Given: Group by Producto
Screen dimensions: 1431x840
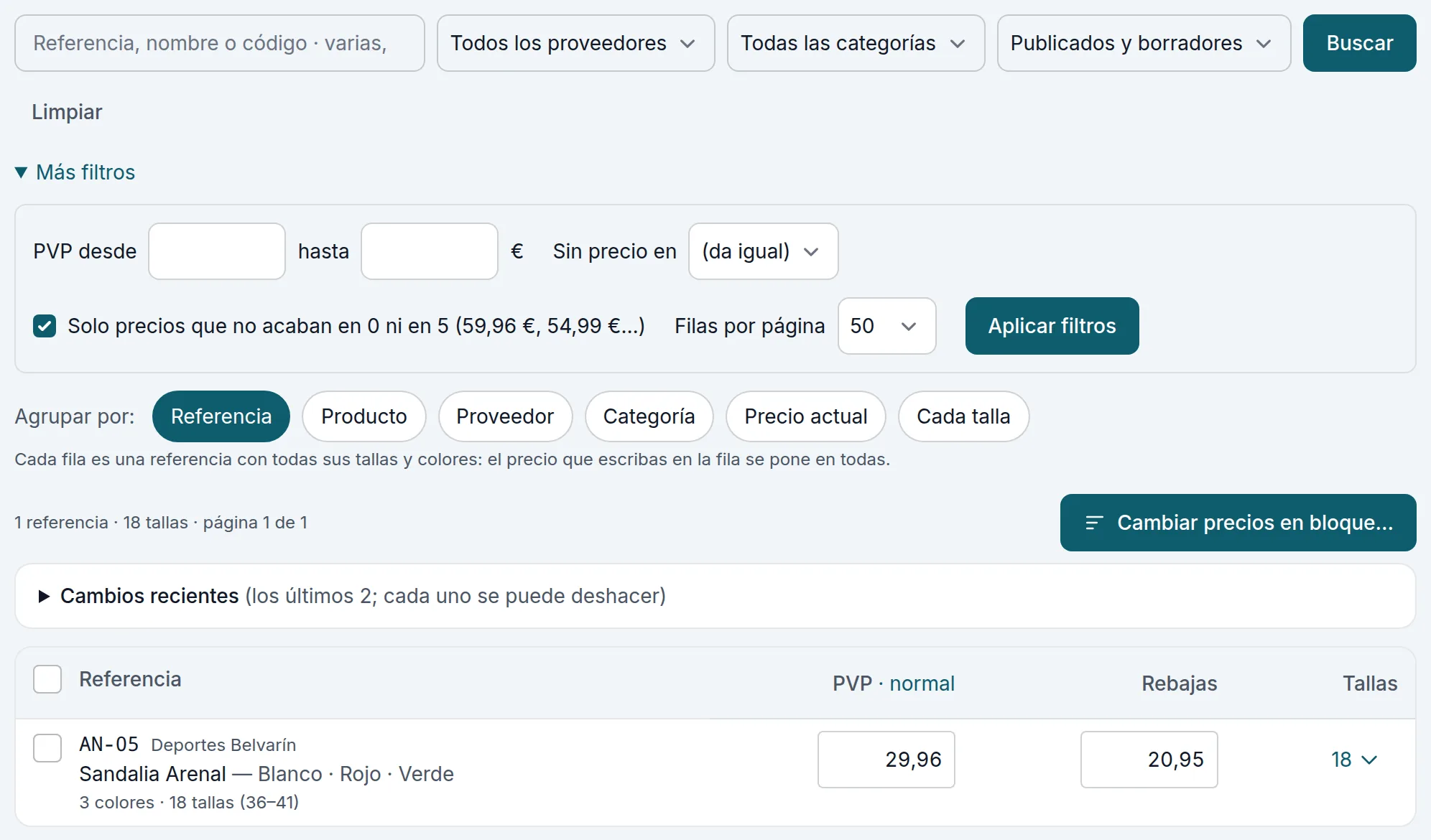Looking at the screenshot, I should (x=364, y=416).
